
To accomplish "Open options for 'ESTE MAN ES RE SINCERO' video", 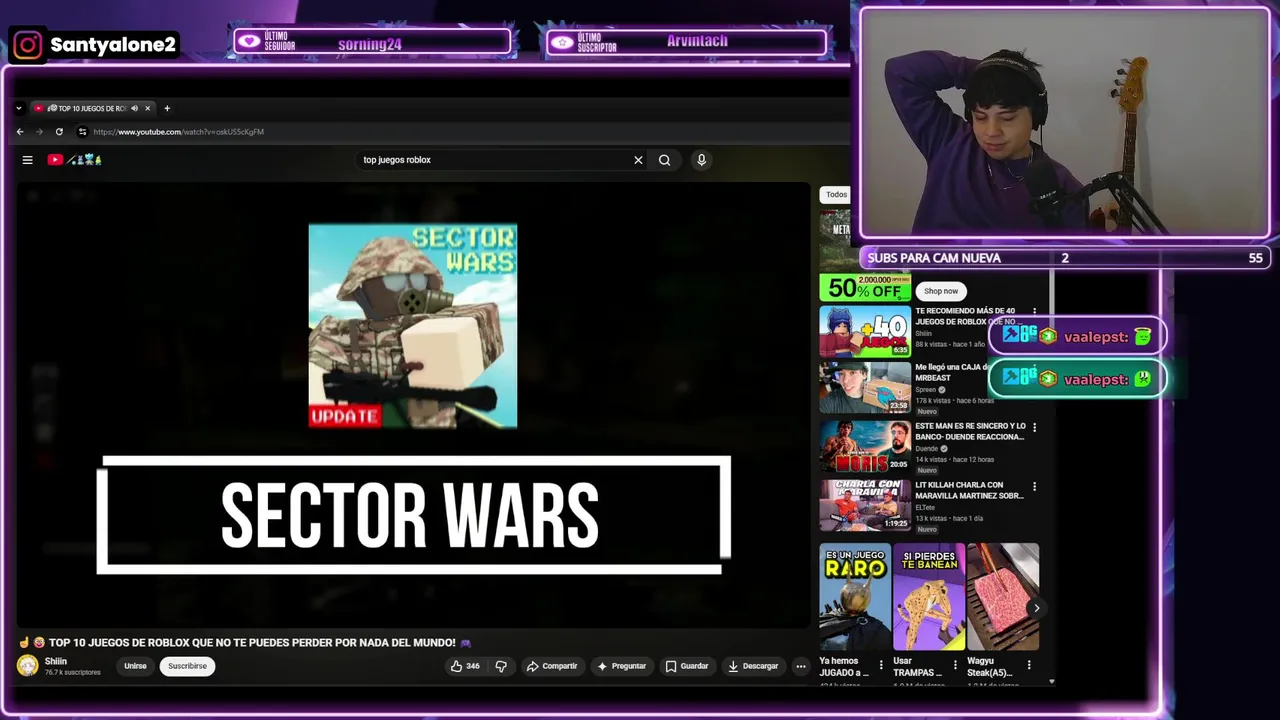I will click(x=1034, y=427).
